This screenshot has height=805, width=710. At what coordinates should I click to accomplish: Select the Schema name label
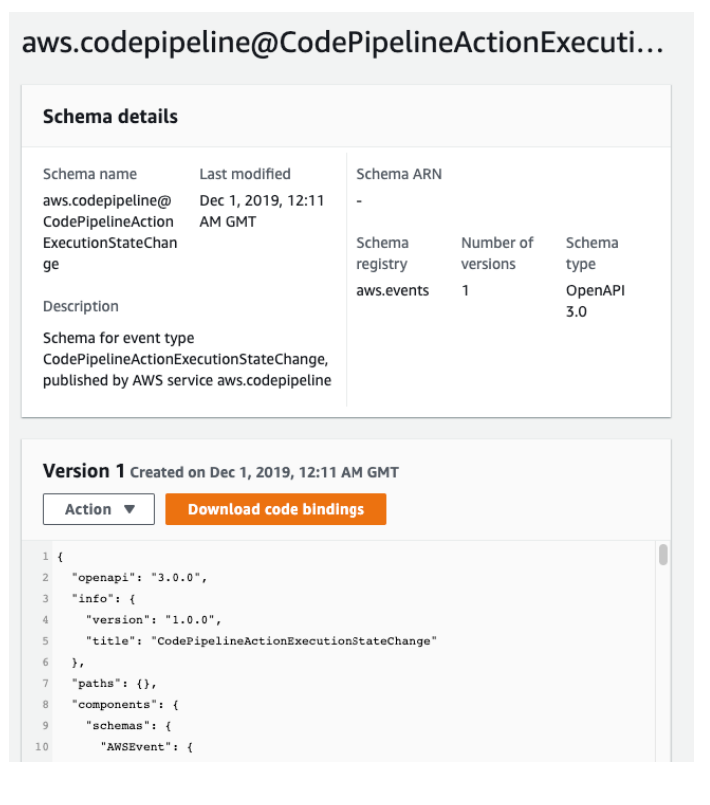coord(90,174)
